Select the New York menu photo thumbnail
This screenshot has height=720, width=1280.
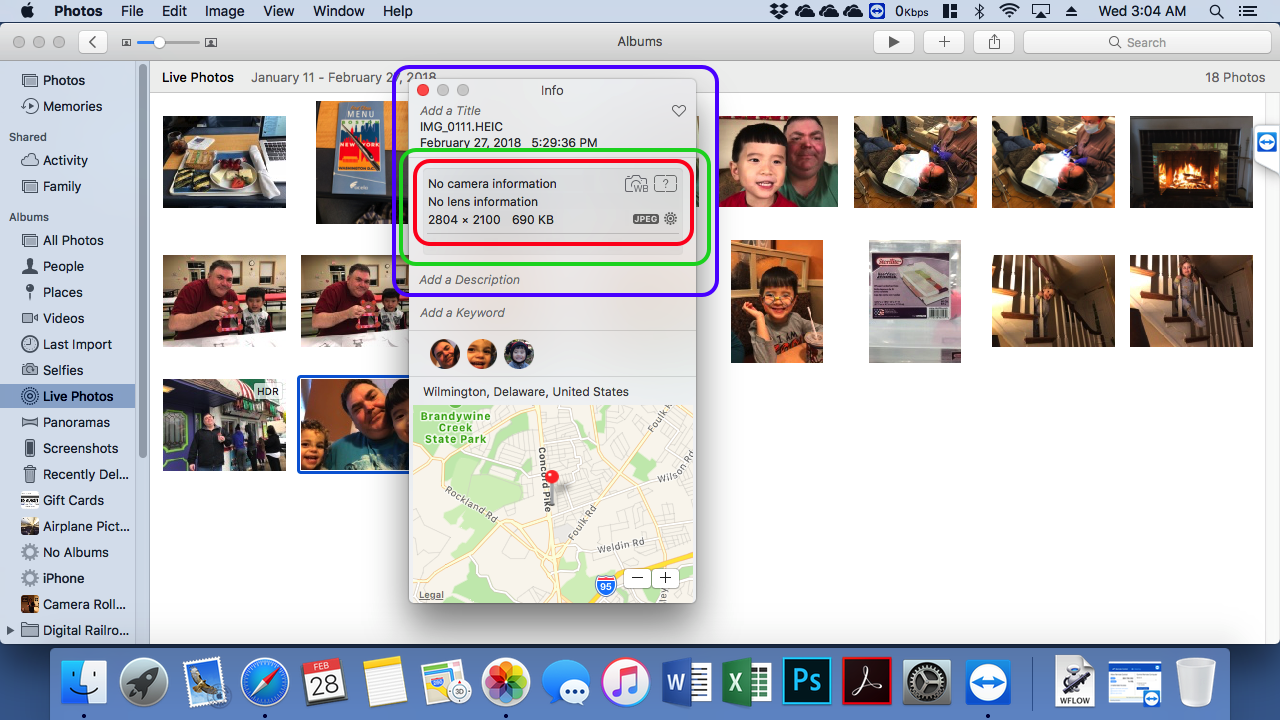[362, 162]
